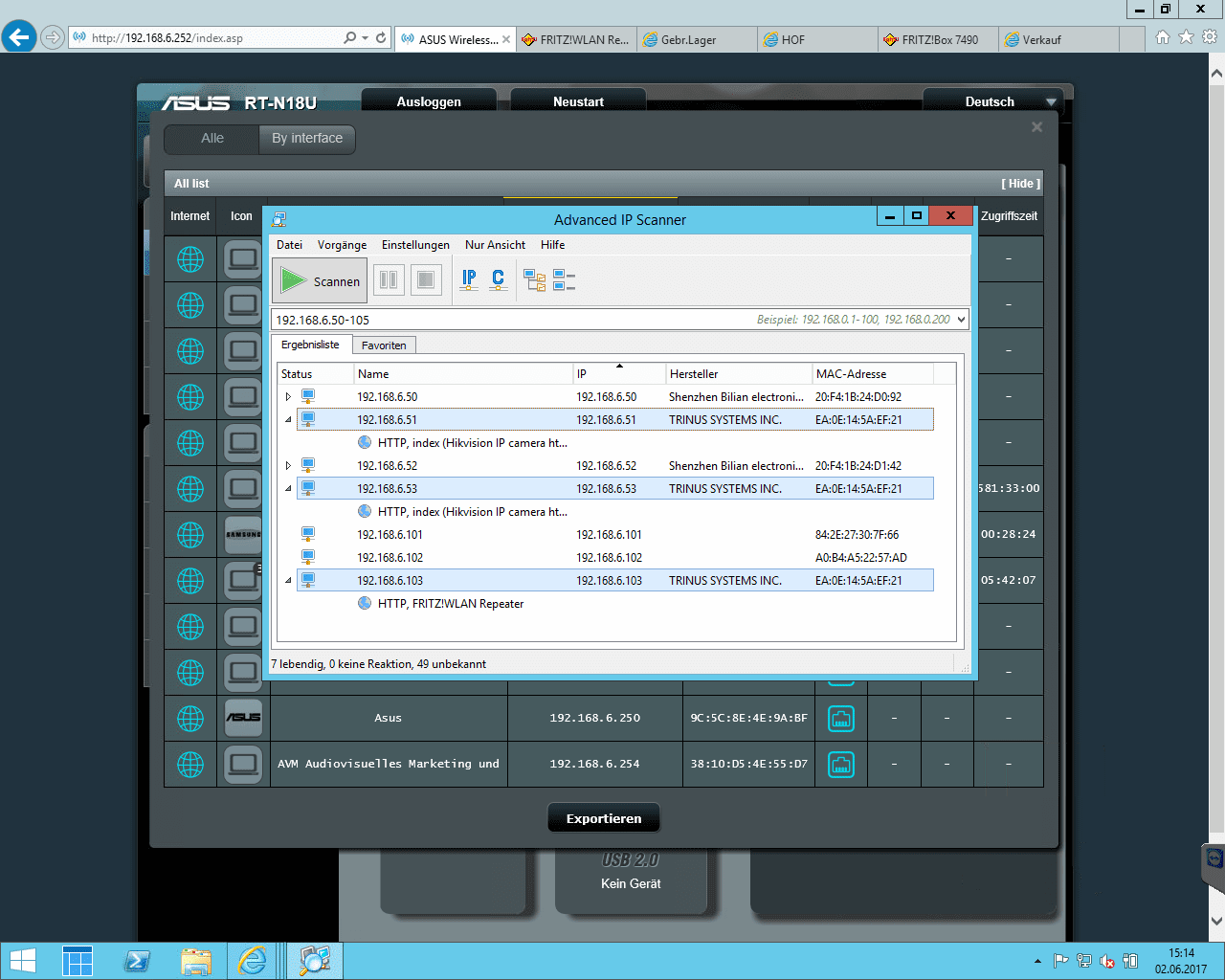1225x980 pixels.
Task: Open the Deutsch language dropdown
Action: tap(993, 101)
